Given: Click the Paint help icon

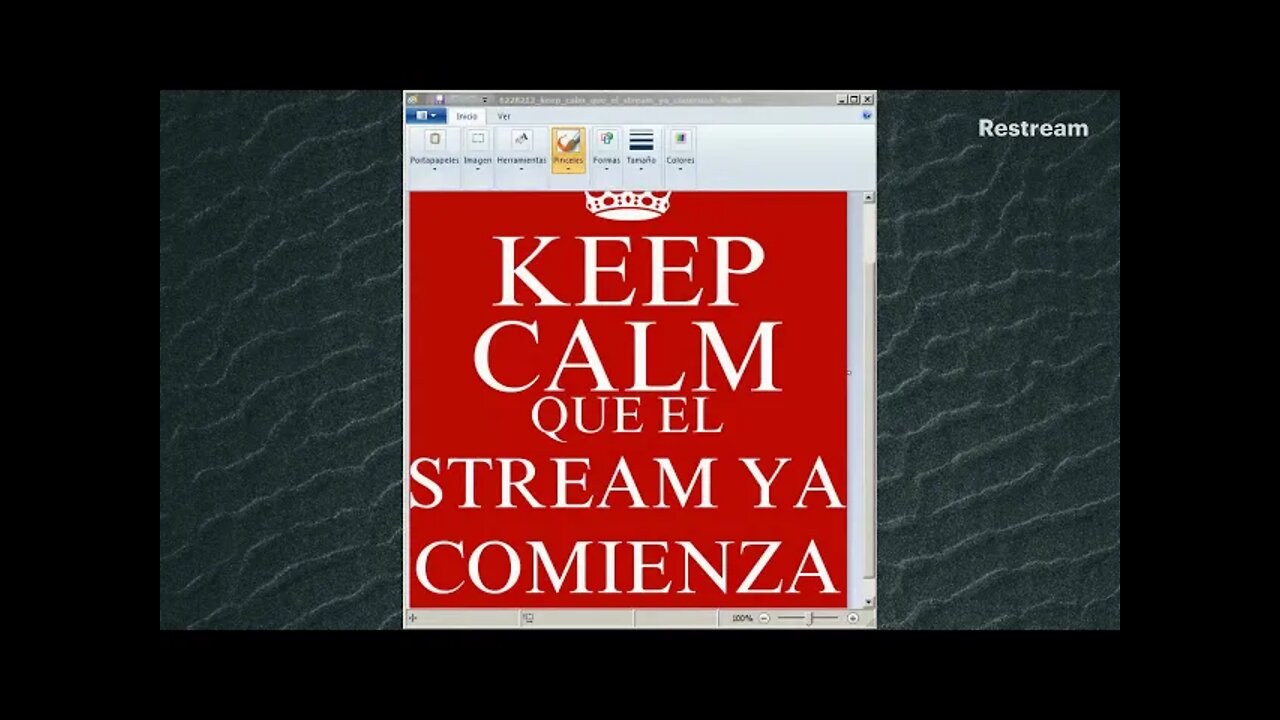Looking at the screenshot, I should 867,115.
